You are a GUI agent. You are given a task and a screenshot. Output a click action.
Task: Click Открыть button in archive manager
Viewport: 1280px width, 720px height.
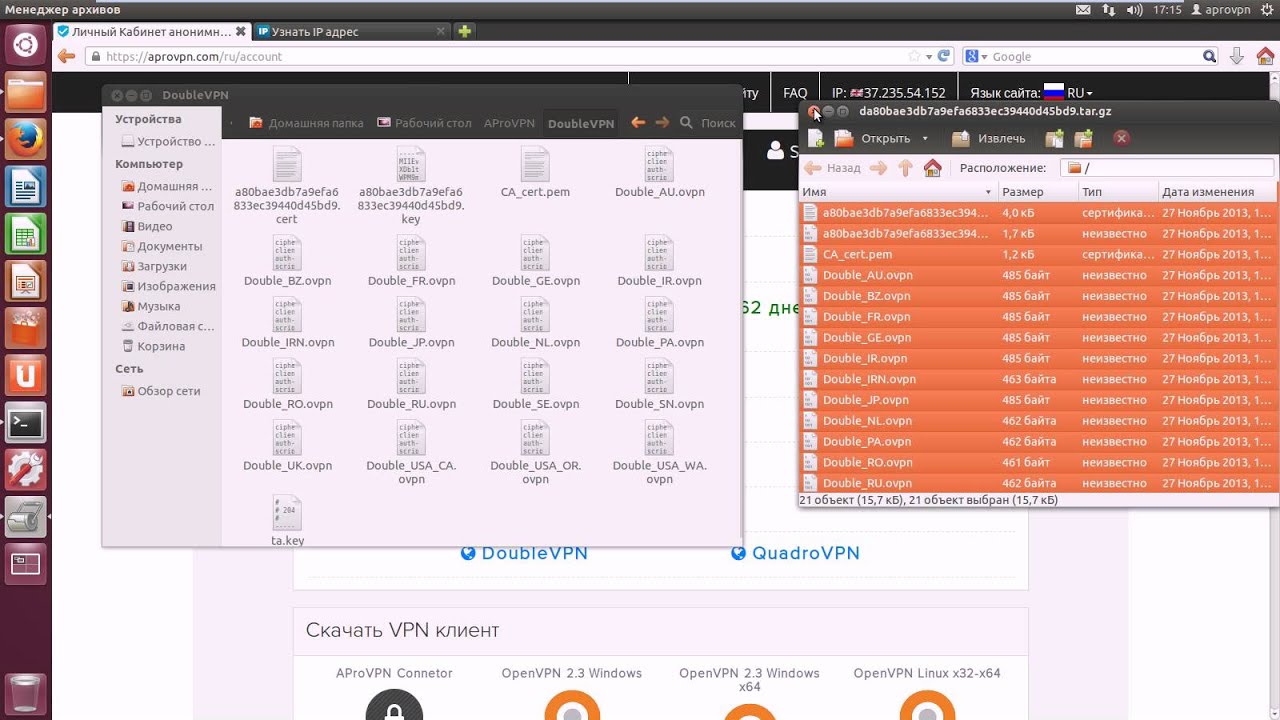pos(872,139)
